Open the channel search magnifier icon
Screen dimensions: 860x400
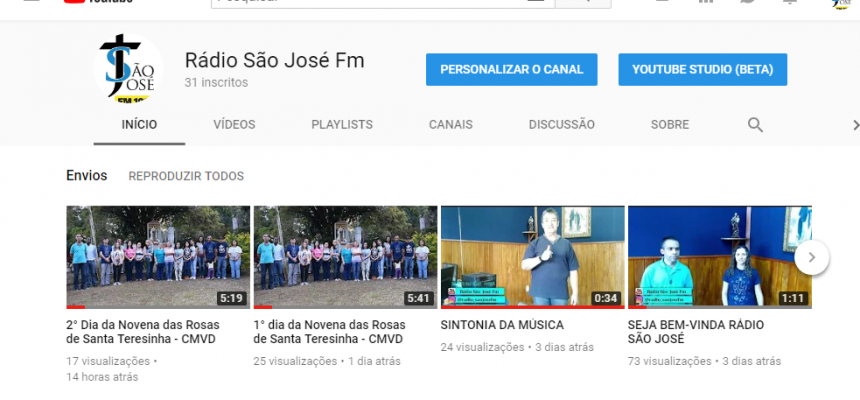point(755,125)
